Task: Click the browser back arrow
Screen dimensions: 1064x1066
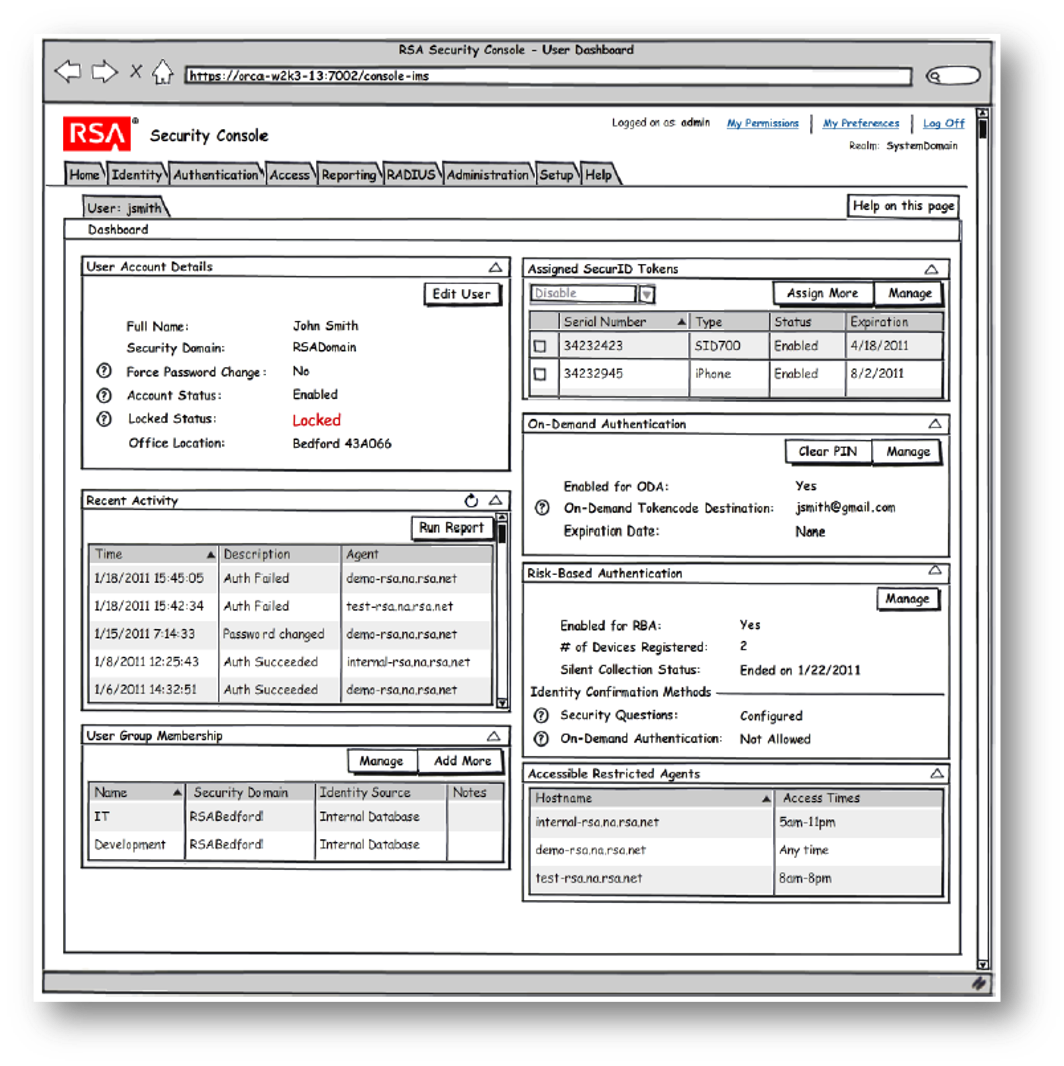Action: pyautogui.click(x=68, y=71)
